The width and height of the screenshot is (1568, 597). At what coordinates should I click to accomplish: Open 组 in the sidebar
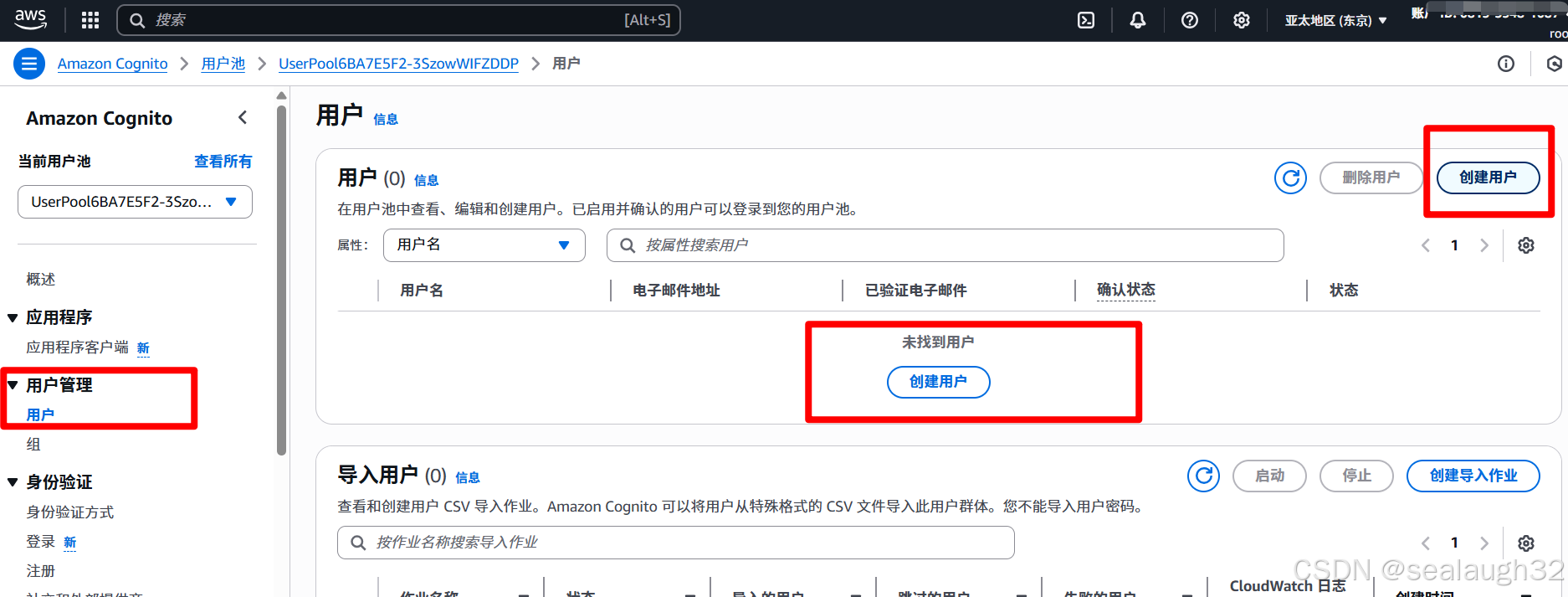click(x=33, y=444)
